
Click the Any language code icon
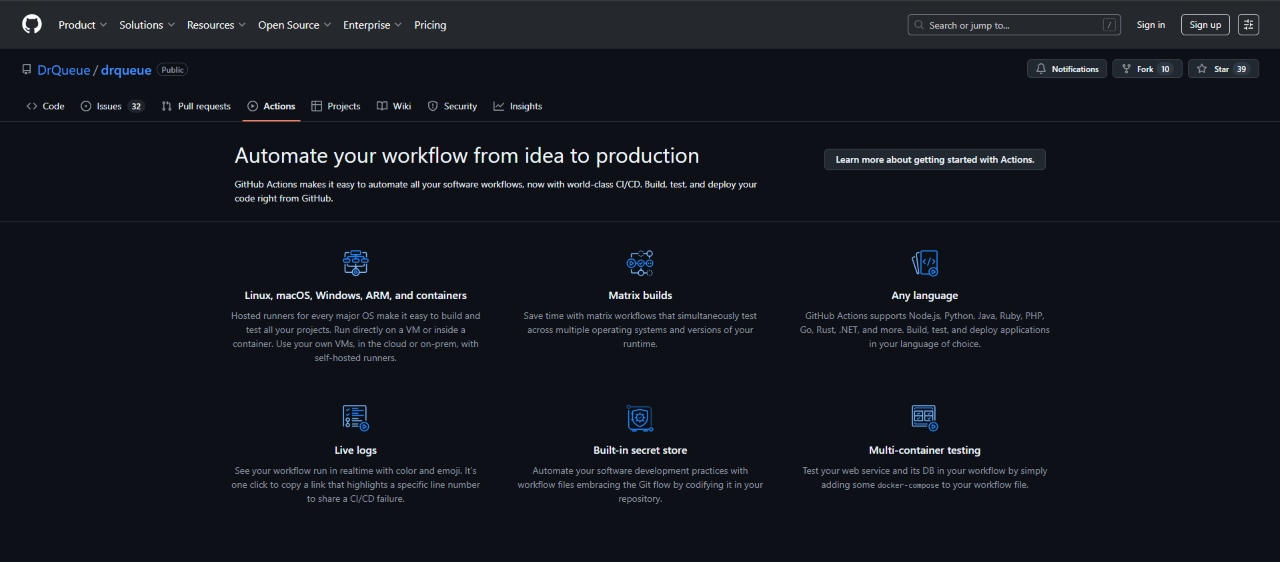pos(925,263)
